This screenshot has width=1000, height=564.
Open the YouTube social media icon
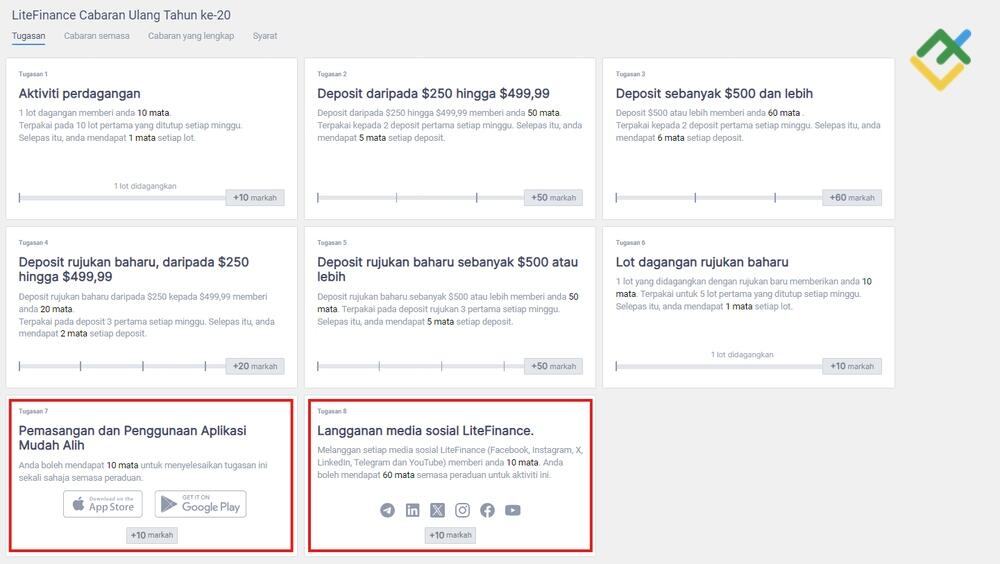tap(513, 510)
